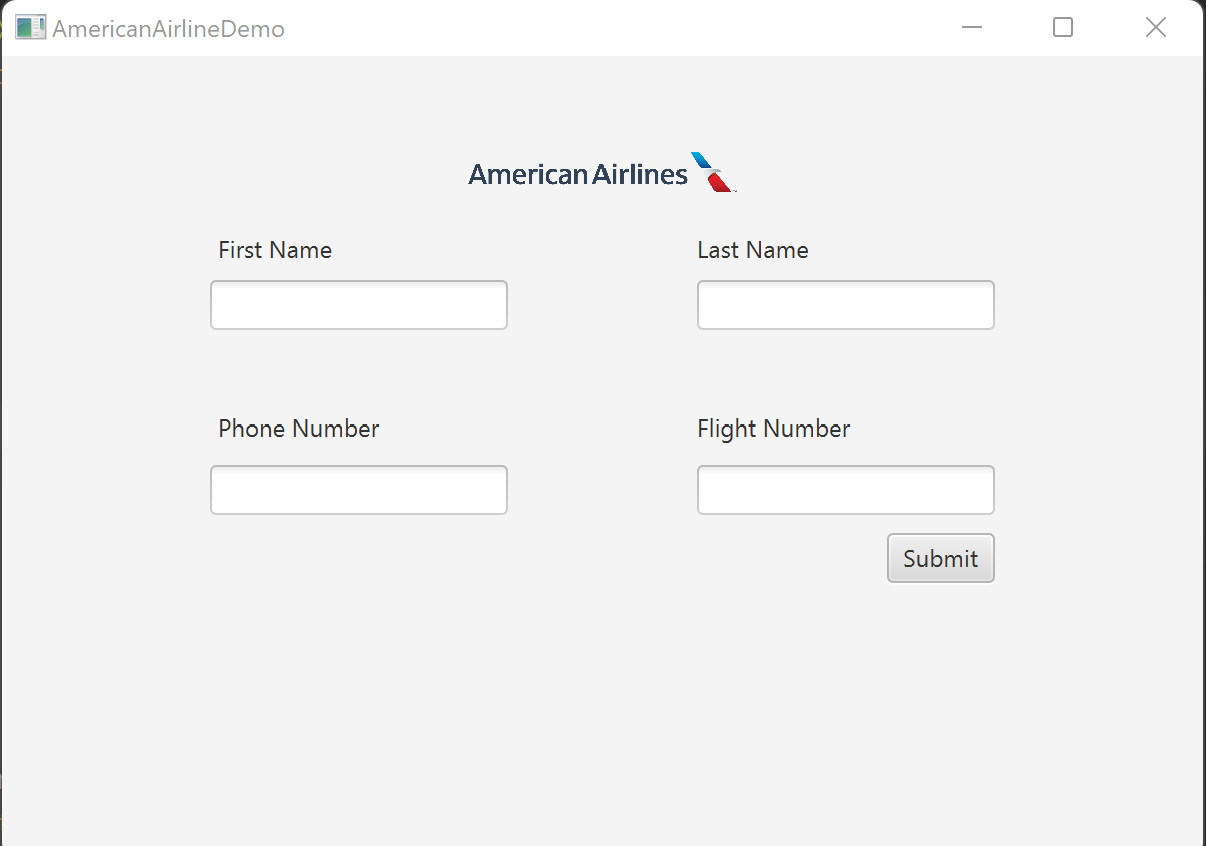Click blank space between Phone and Flight Number fields
This screenshot has height=846, width=1206.
coord(602,490)
